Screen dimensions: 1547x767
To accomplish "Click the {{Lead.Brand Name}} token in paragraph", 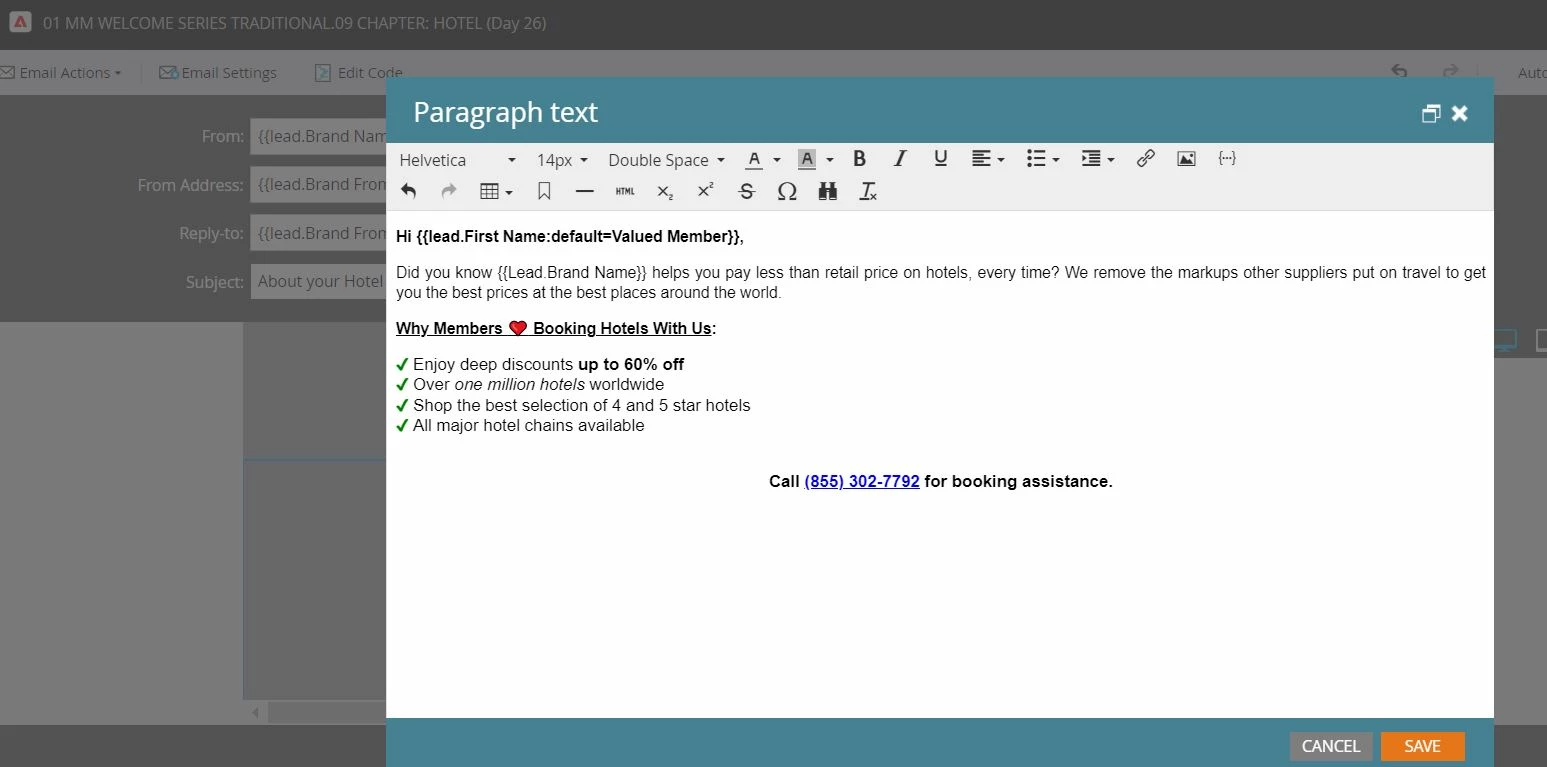I will 572,272.
